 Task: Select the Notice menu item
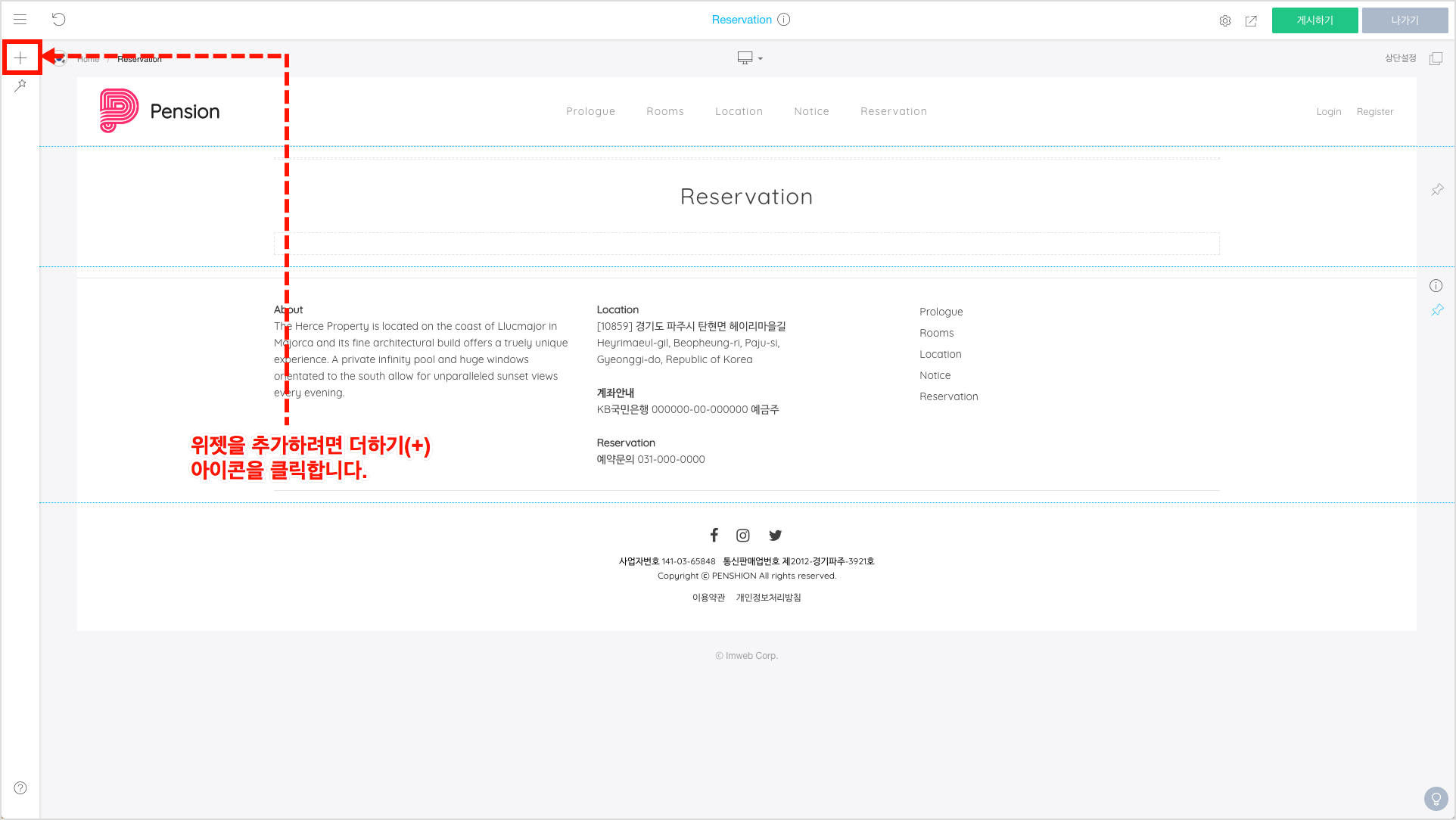pyautogui.click(x=811, y=111)
